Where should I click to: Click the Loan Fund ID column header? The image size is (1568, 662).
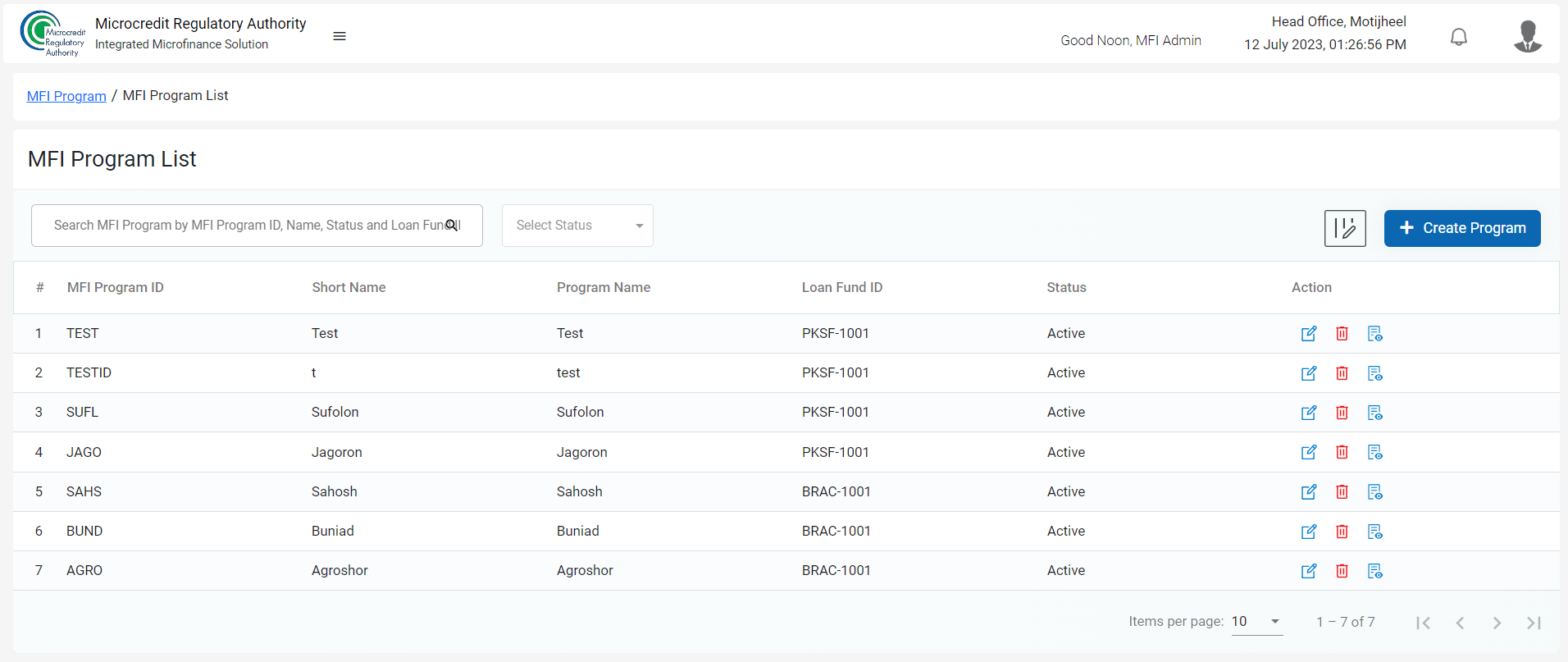coord(842,287)
